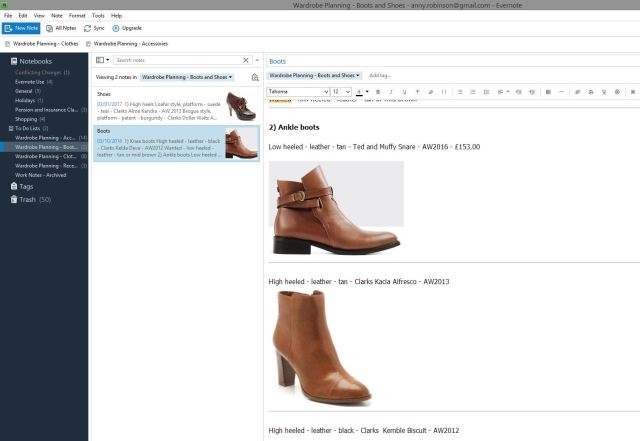Select Pension and Insurance notebook
Image resolution: width=640 pixels, height=441 pixels.
tap(51, 110)
